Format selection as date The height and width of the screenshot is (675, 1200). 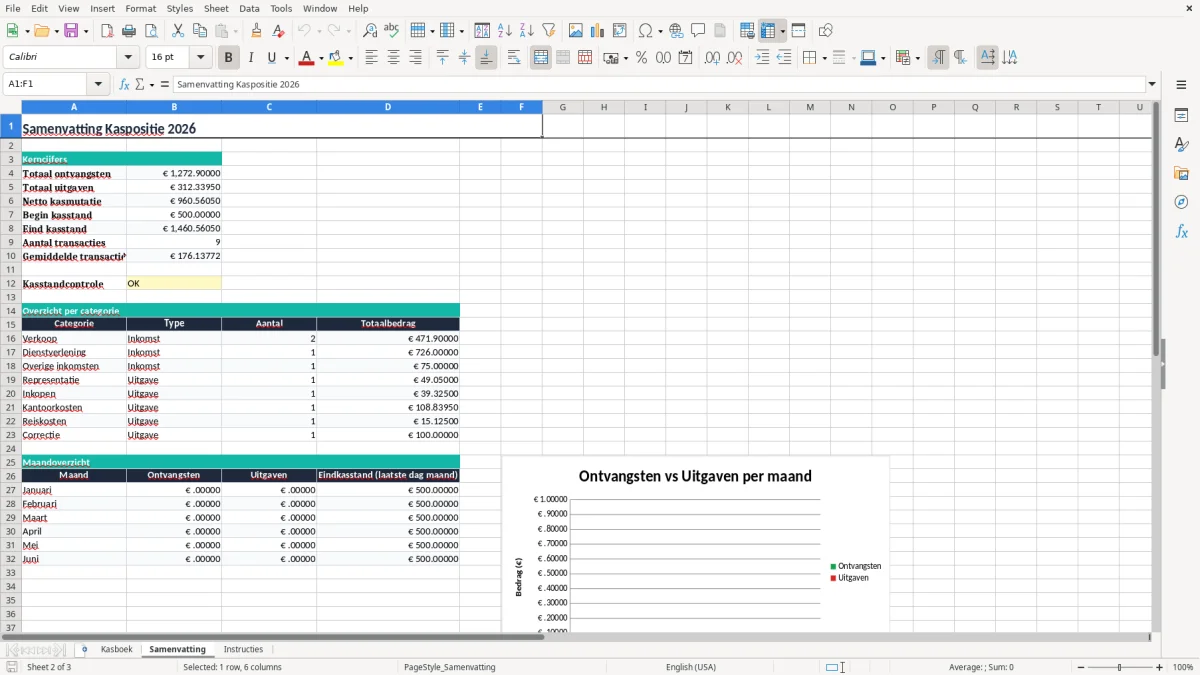point(685,58)
